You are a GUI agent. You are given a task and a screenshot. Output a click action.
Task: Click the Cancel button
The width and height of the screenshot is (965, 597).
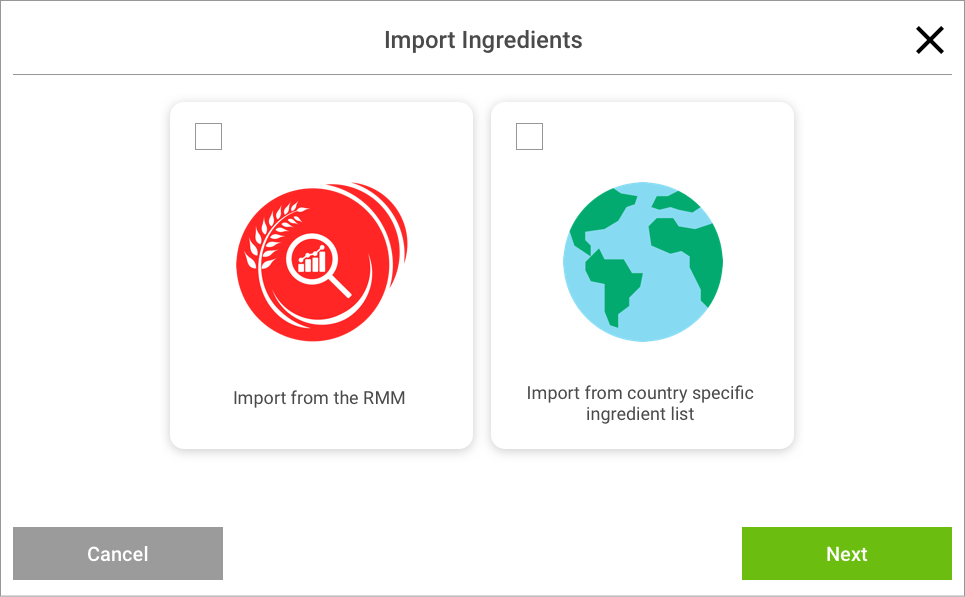click(118, 553)
